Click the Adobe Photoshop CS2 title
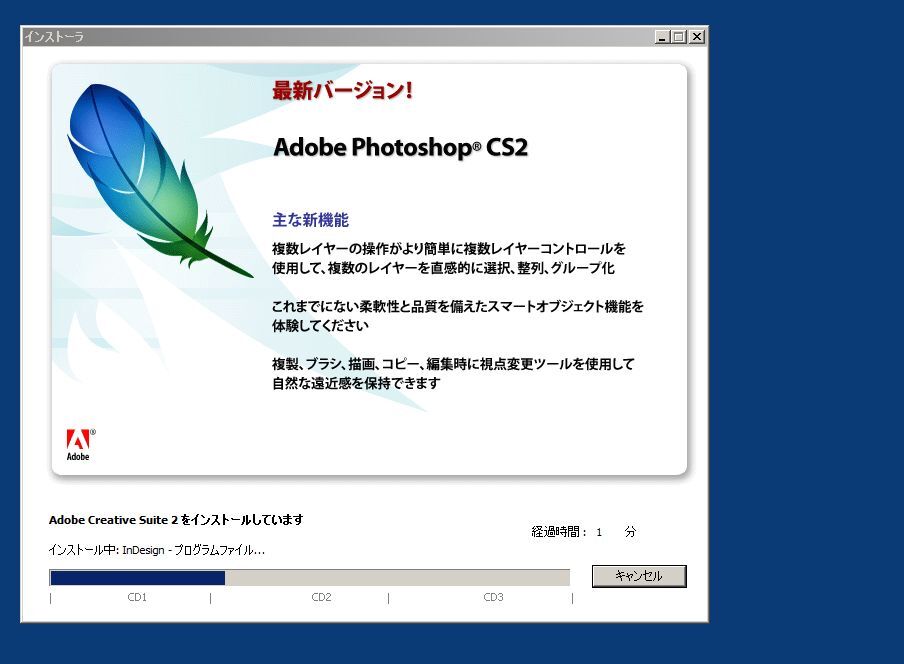Image resolution: width=904 pixels, height=664 pixels. point(401,147)
